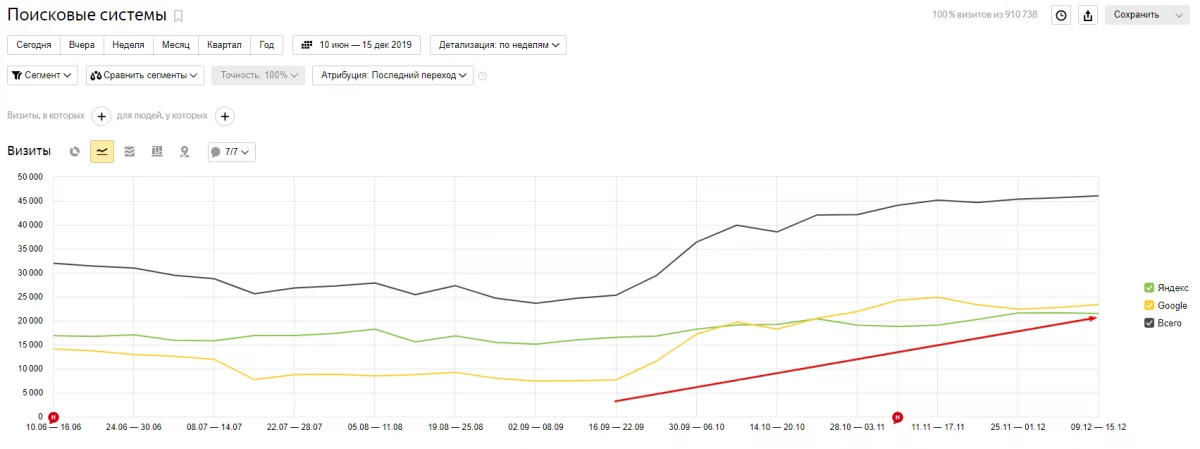
Task: Open the 7/7 annotations dropdown
Action: tap(231, 152)
